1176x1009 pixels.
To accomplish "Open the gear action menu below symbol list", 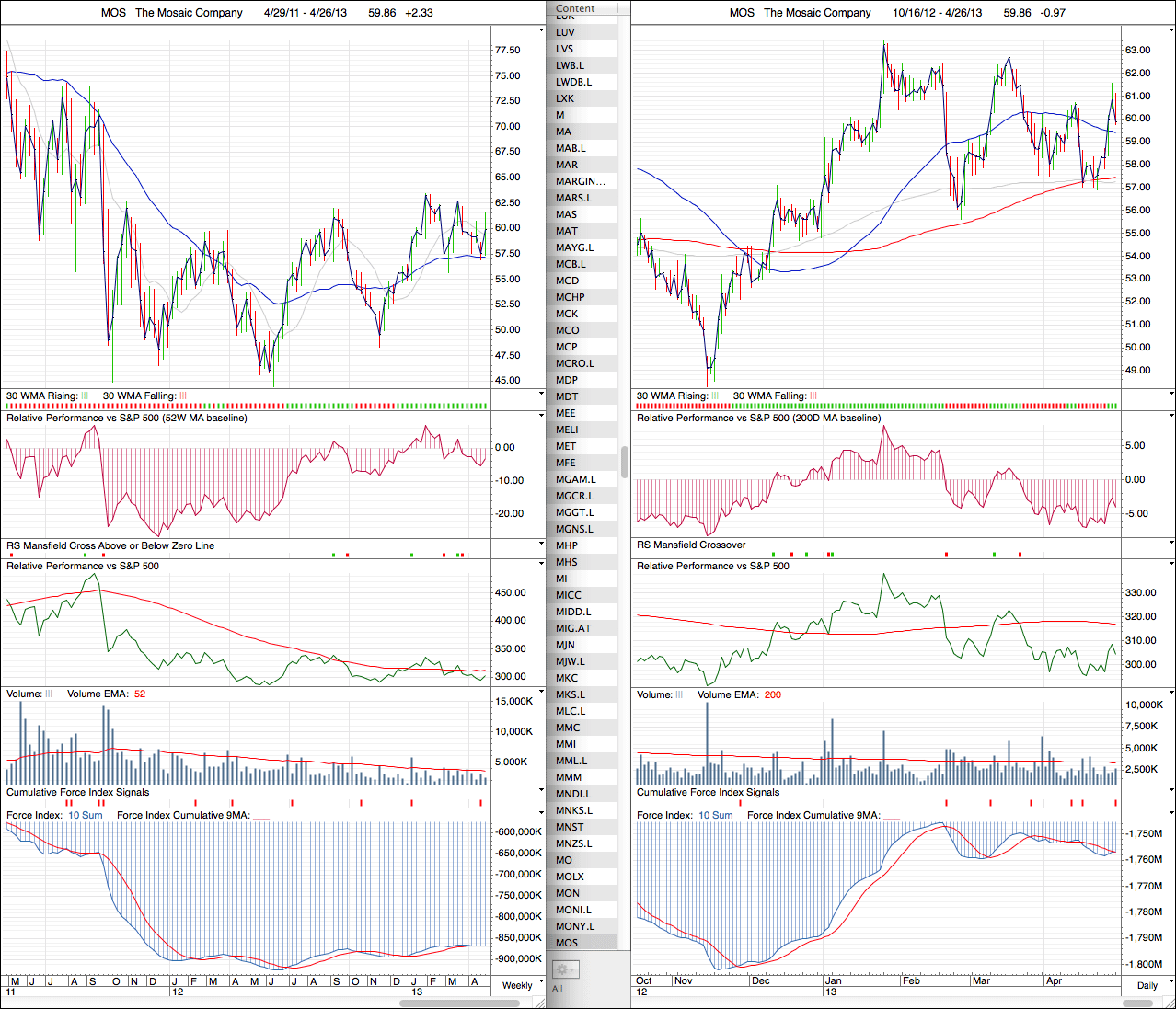I will tap(564, 969).
